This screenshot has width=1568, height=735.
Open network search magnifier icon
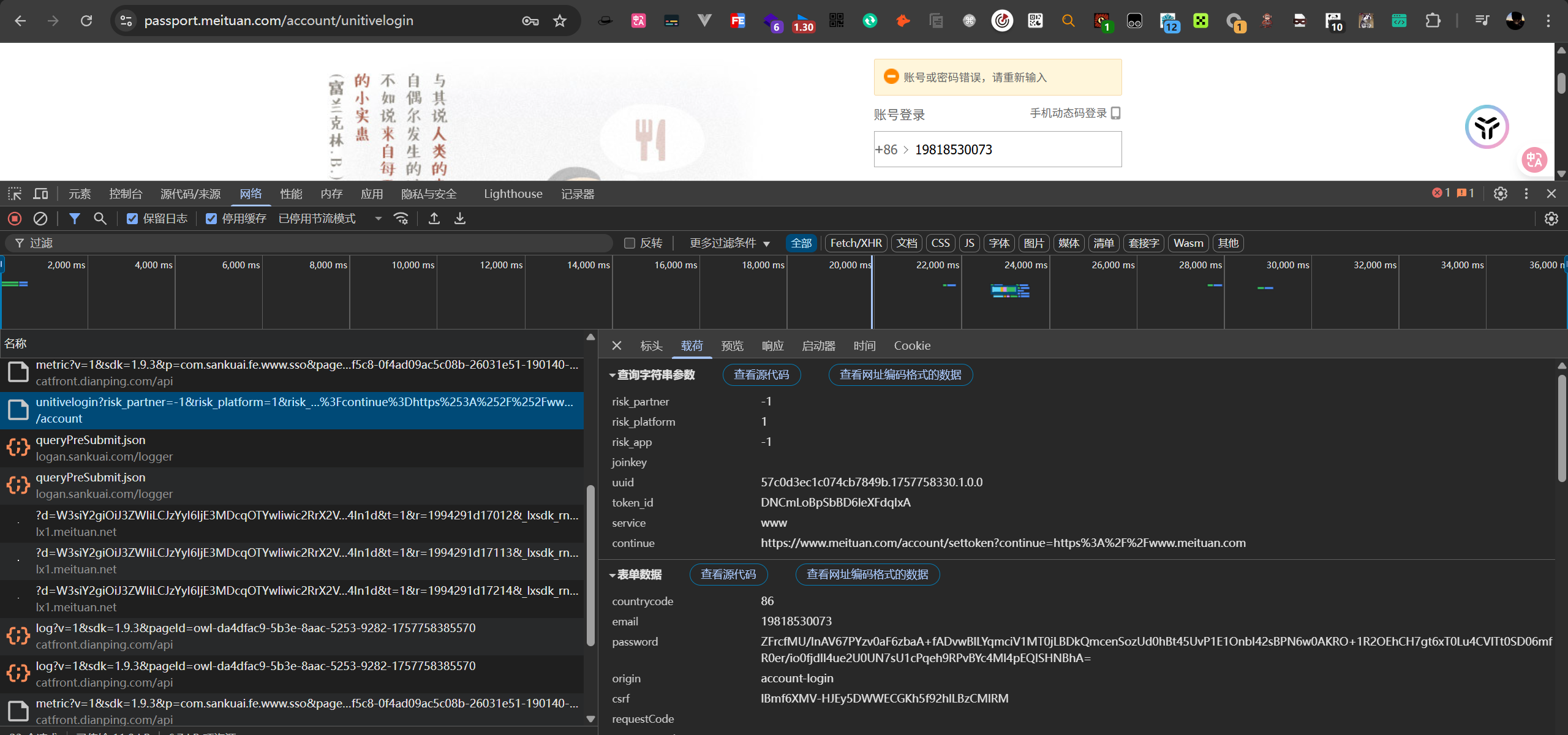[x=100, y=219]
